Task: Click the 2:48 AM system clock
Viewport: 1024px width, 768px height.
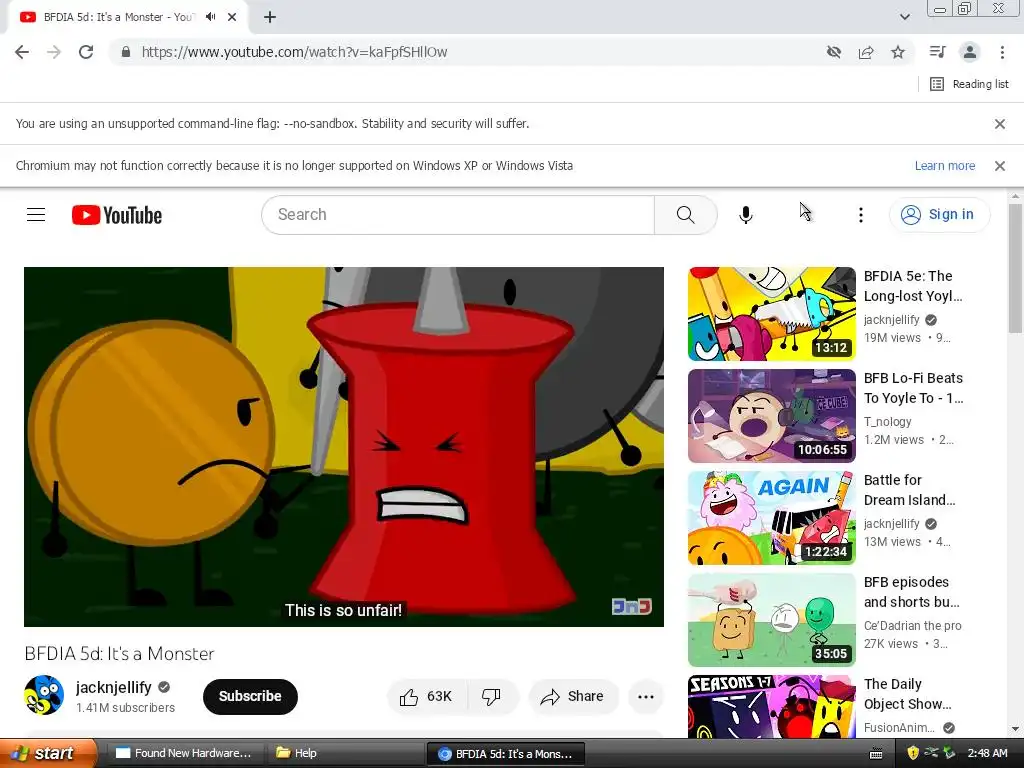Action: click(x=987, y=754)
